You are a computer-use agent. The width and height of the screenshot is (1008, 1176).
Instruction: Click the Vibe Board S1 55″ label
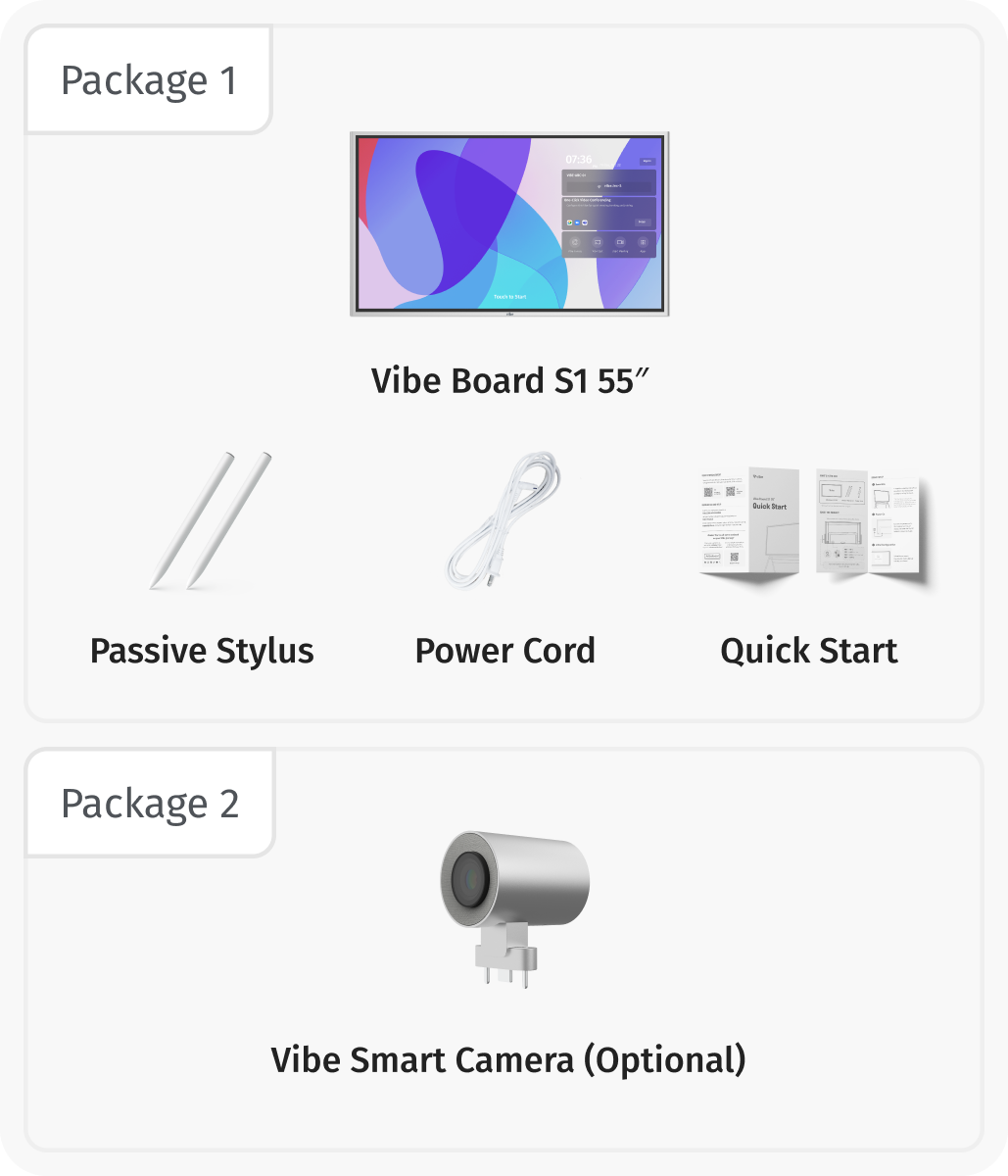510,380
